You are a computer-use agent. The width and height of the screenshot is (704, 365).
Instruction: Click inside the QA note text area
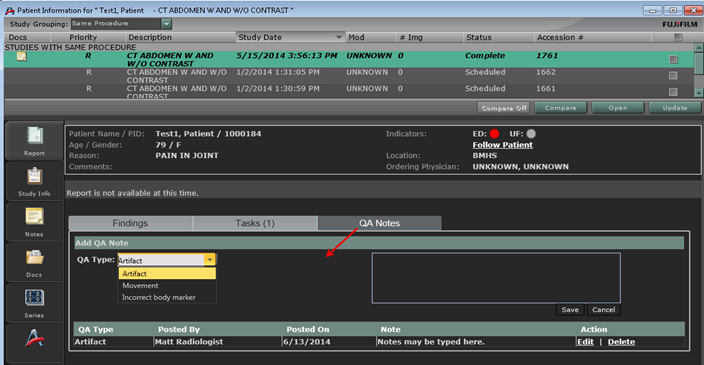496,278
